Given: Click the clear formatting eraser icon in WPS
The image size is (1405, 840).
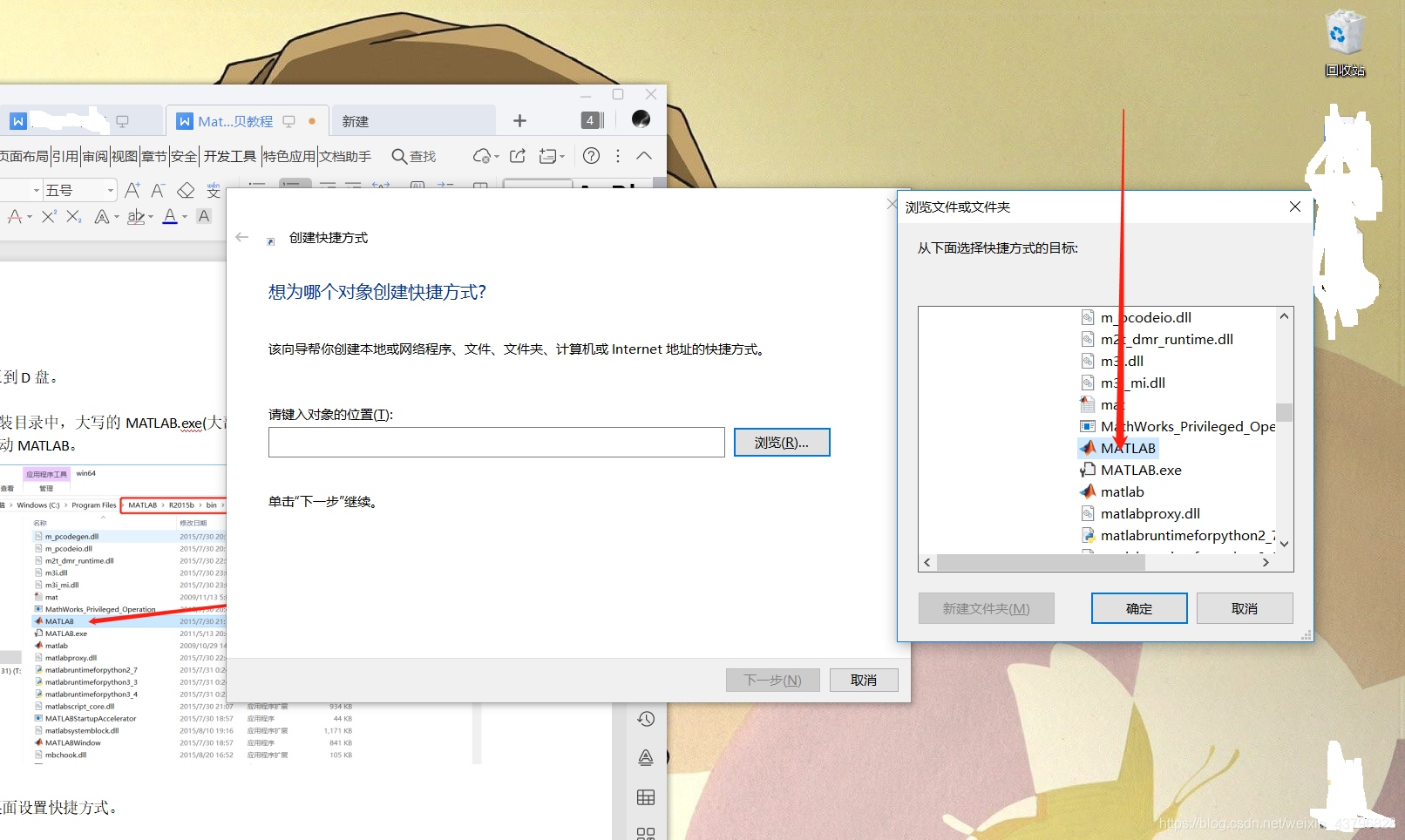Looking at the screenshot, I should click(186, 190).
